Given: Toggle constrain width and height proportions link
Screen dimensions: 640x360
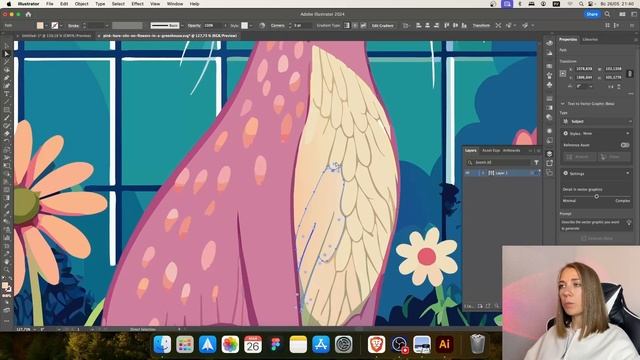Looking at the screenshot, I should coord(630,73).
